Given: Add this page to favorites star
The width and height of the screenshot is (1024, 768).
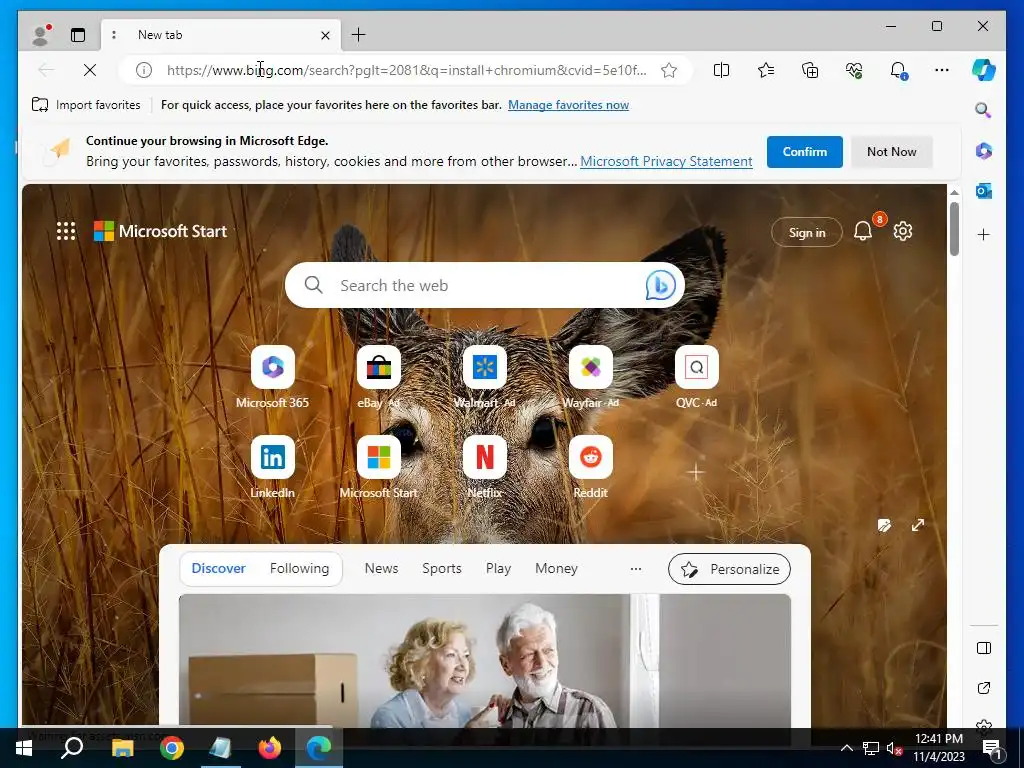Looking at the screenshot, I should 669,70.
